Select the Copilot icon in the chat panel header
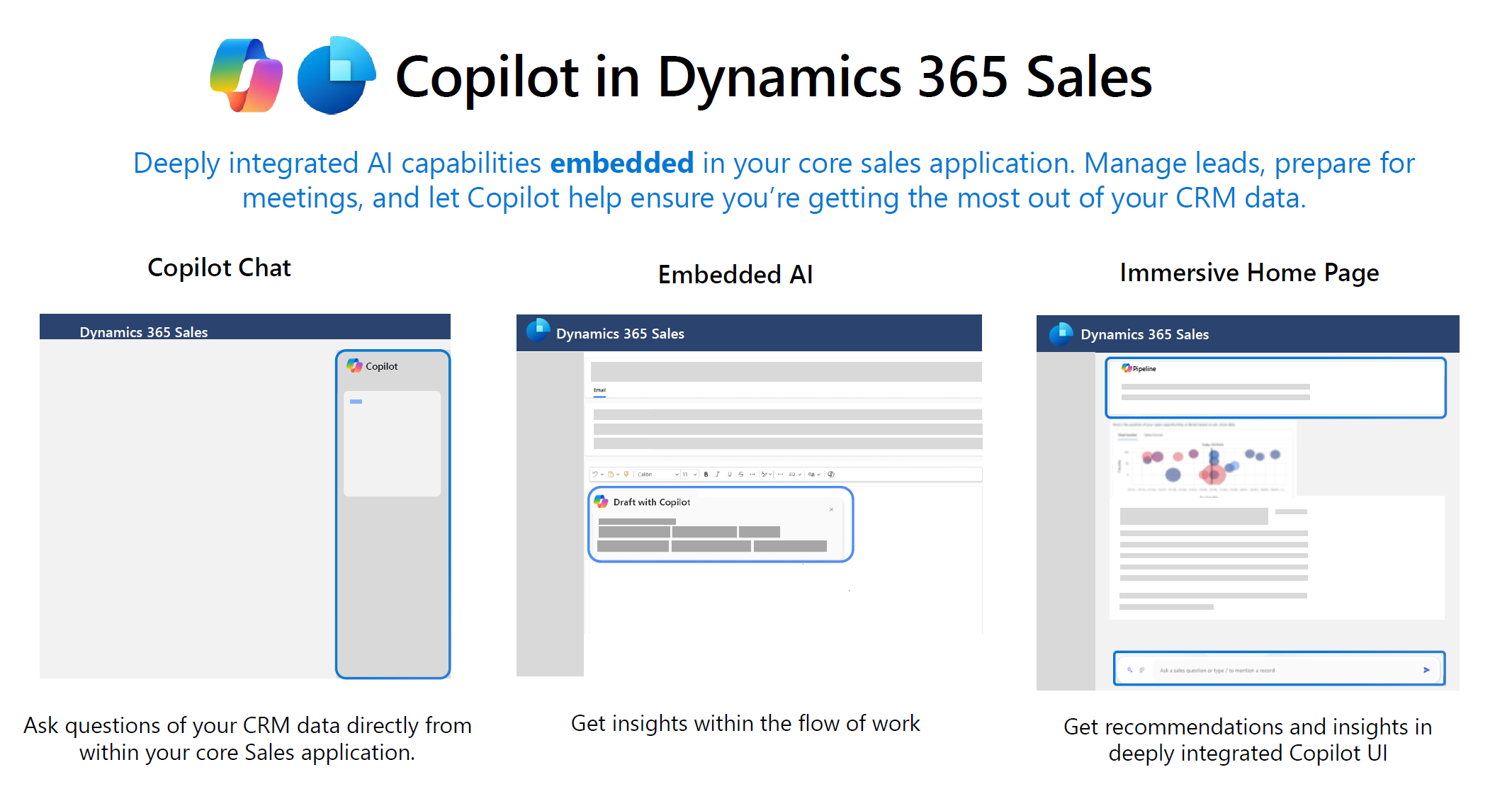 (x=354, y=366)
